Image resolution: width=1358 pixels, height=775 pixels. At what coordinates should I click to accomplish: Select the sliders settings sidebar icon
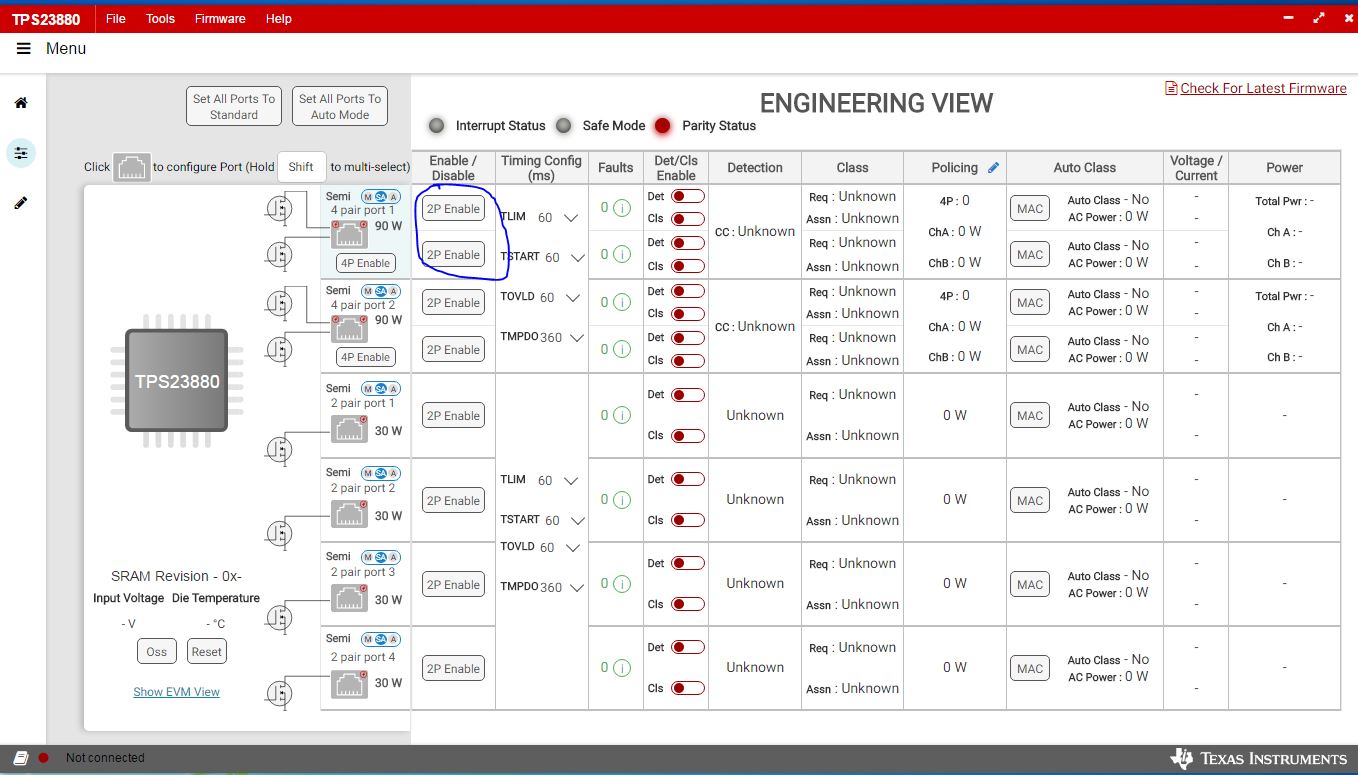pos(21,153)
